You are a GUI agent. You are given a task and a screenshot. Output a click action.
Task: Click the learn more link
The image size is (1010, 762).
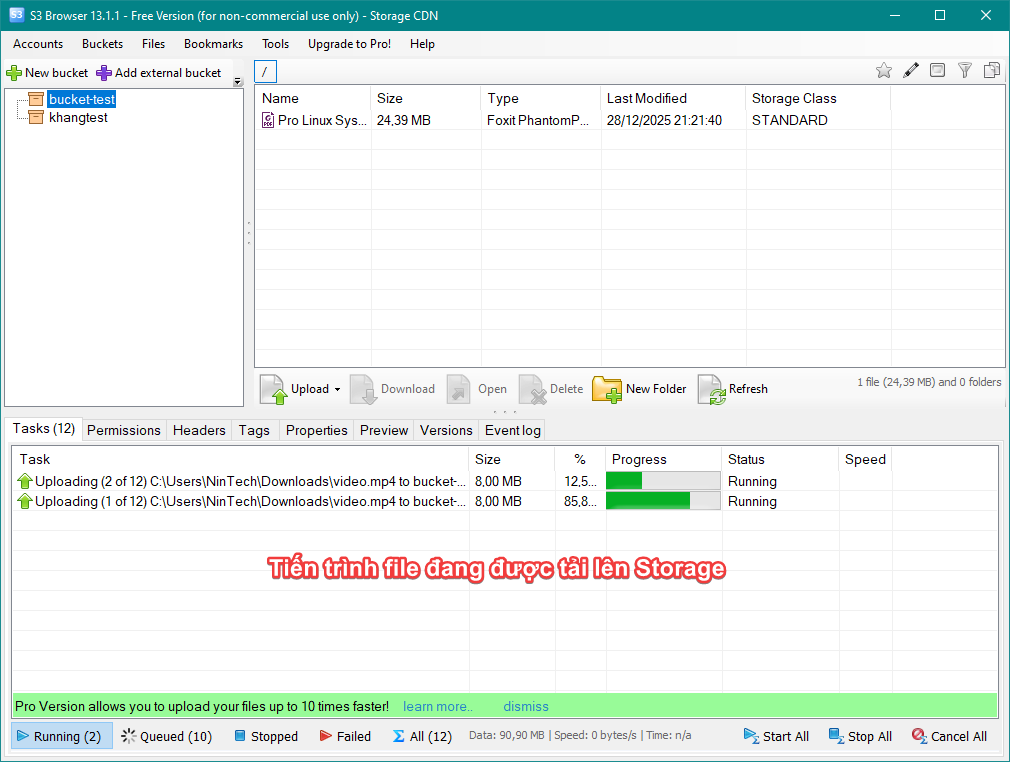pos(437,706)
